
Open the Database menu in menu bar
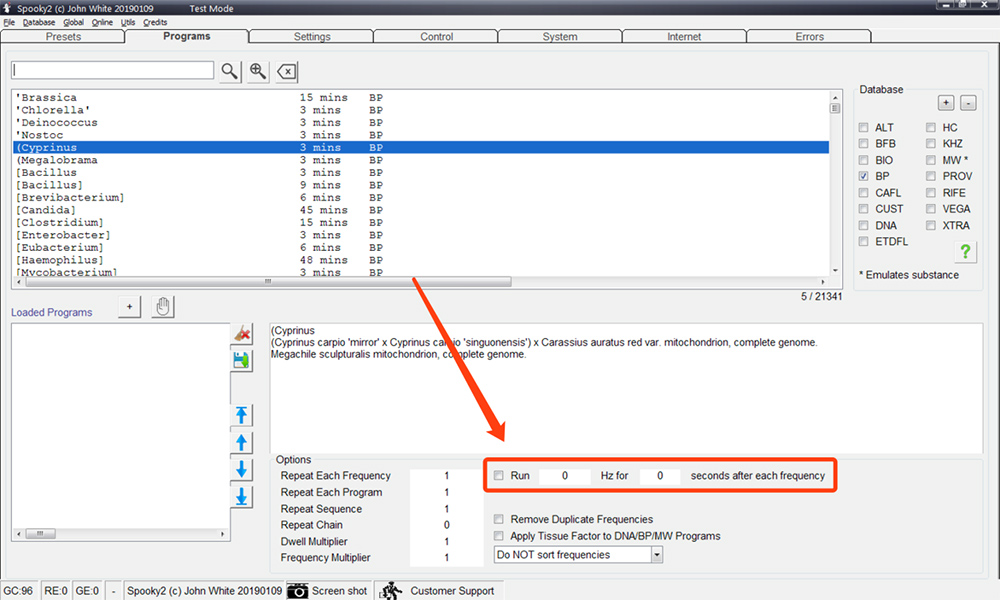click(x=39, y=22)
